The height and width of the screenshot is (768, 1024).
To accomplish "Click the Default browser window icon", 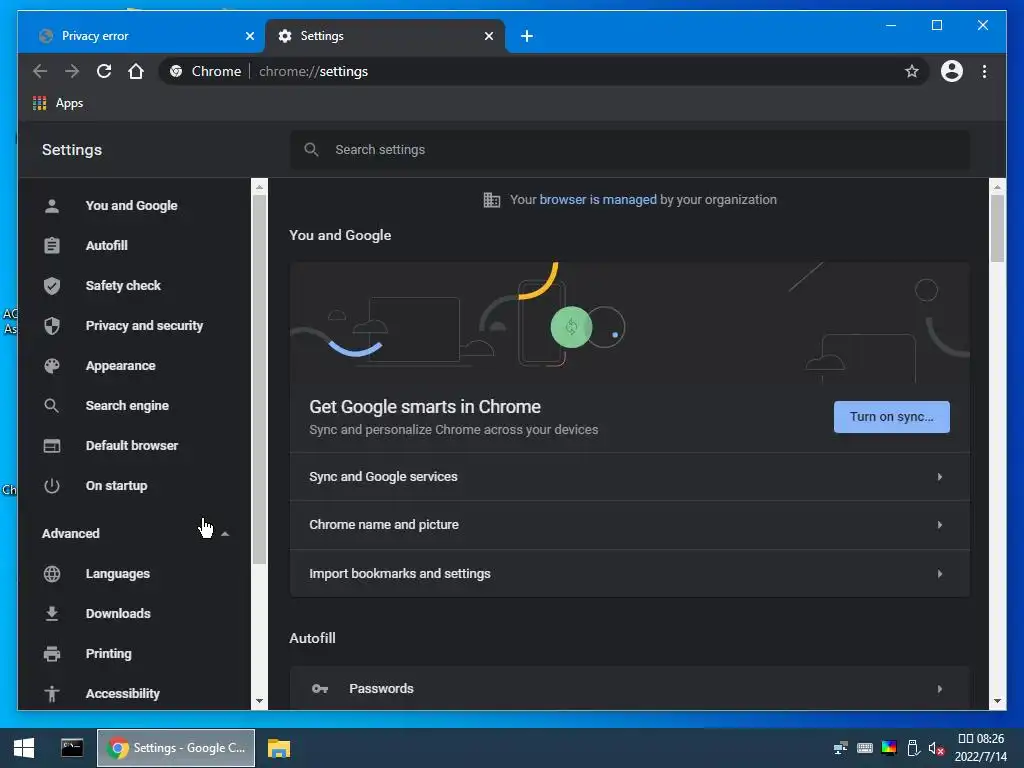I will (x=52, y=445).
